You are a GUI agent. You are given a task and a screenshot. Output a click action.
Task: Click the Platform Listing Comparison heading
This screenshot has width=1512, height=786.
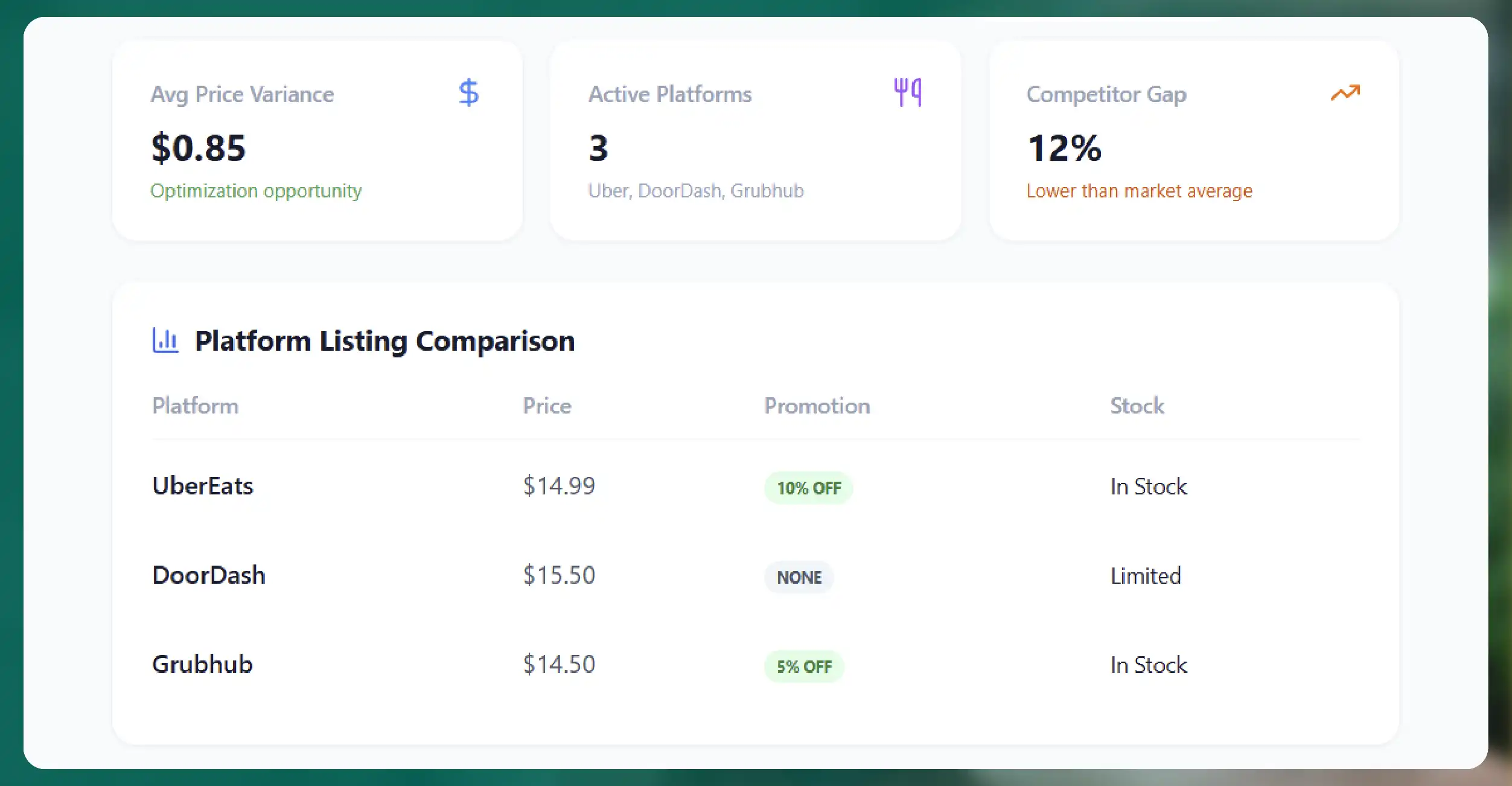384,341
